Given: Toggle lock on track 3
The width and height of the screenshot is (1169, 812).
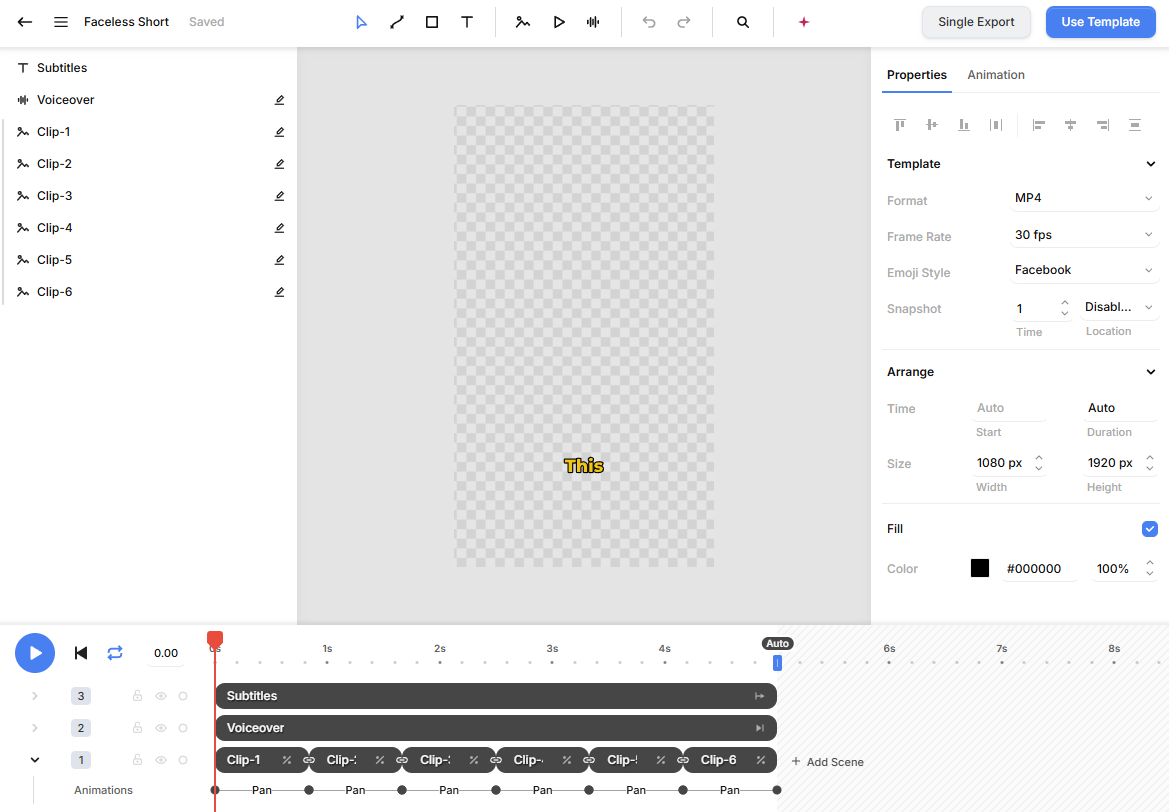Looking at the screenshot, I should click(x=137, y=696).
